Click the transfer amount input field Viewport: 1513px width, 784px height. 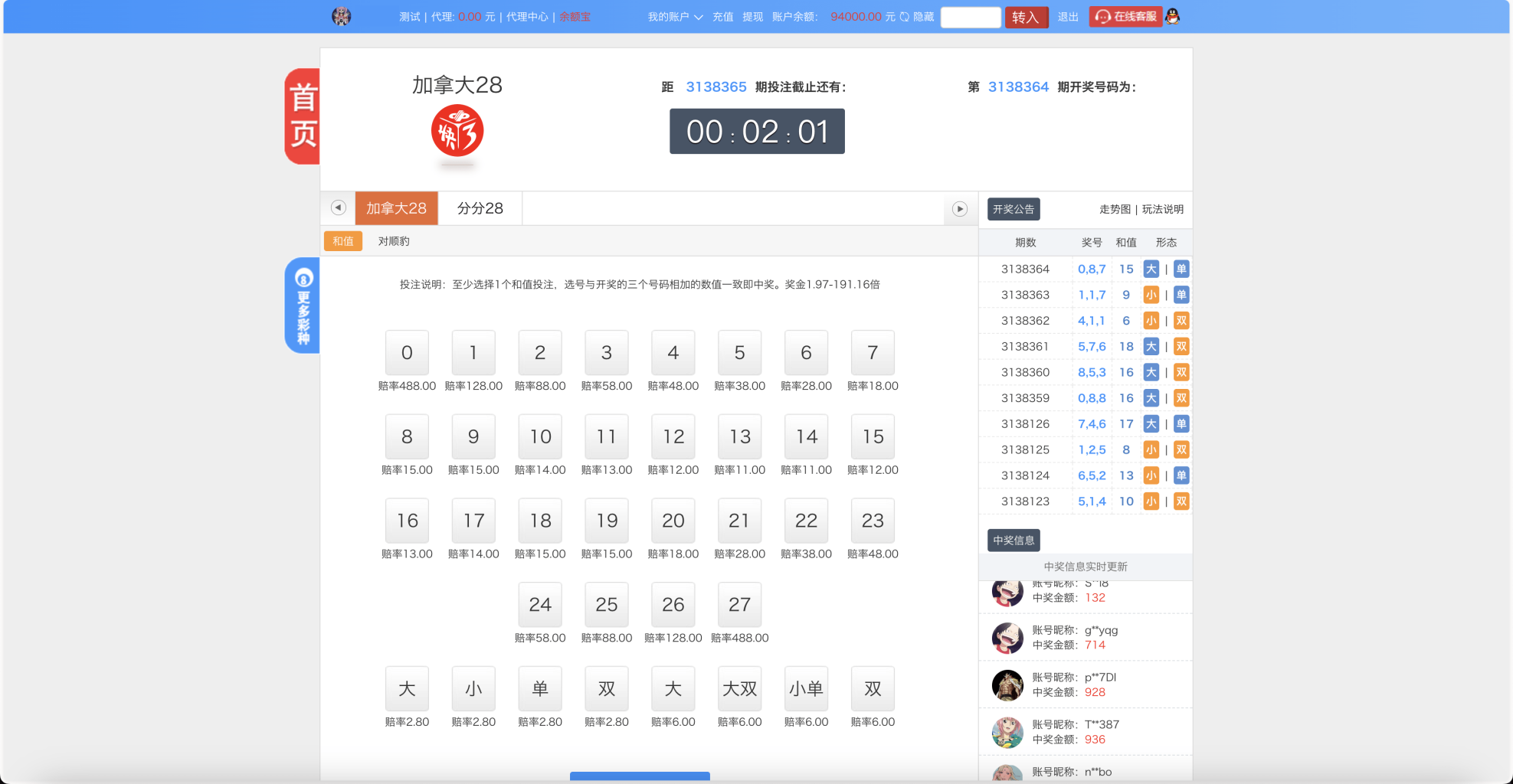click(x=970, y=17)
